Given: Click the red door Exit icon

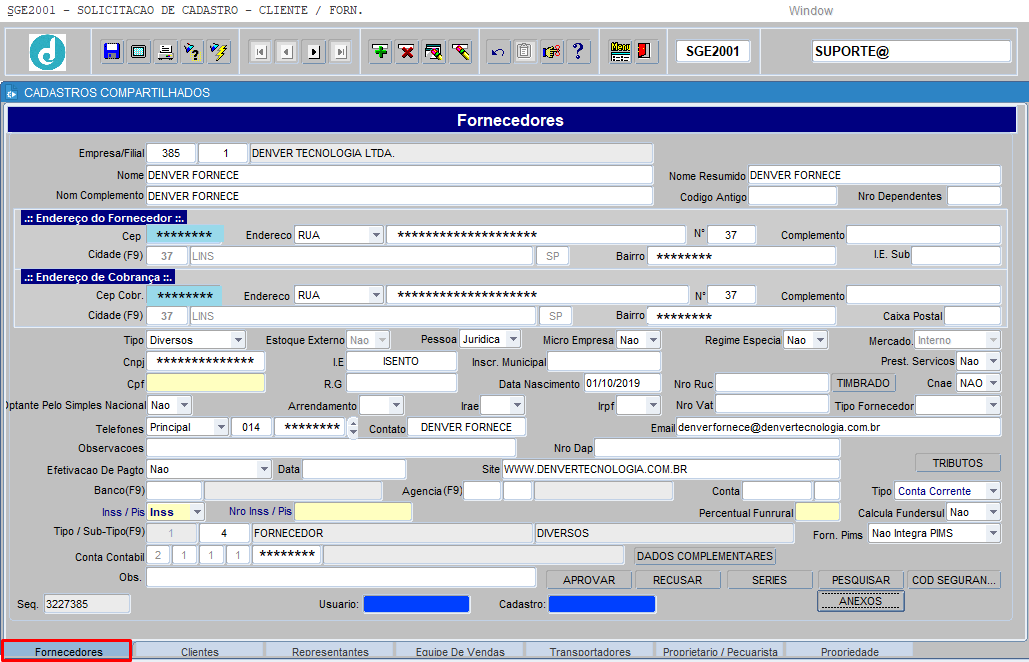Looking at the screenshot, I should [644, 51].
